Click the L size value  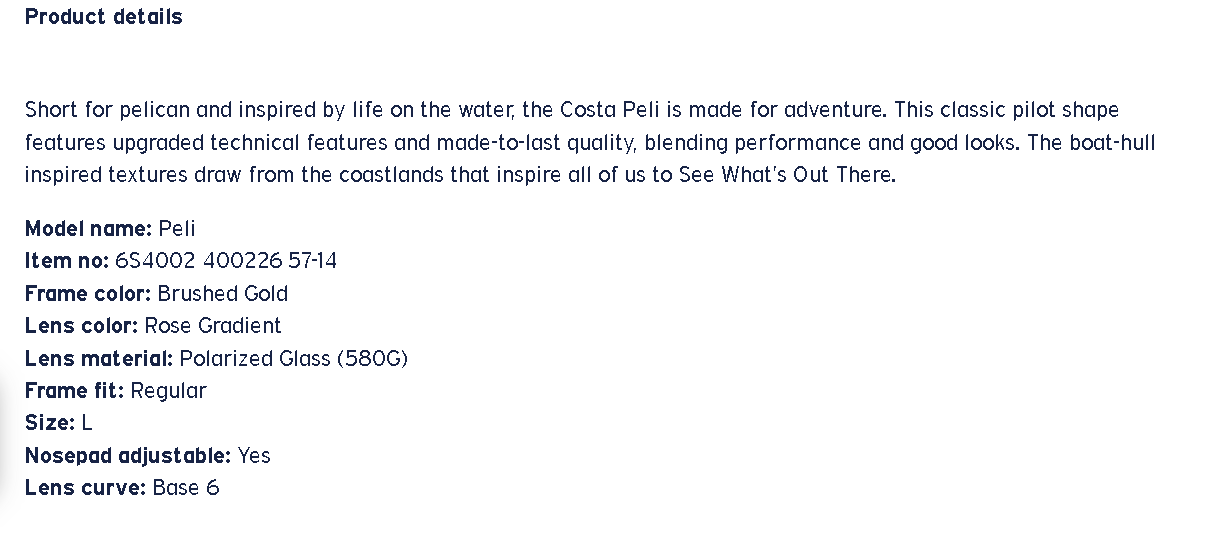tap(87, 423)
